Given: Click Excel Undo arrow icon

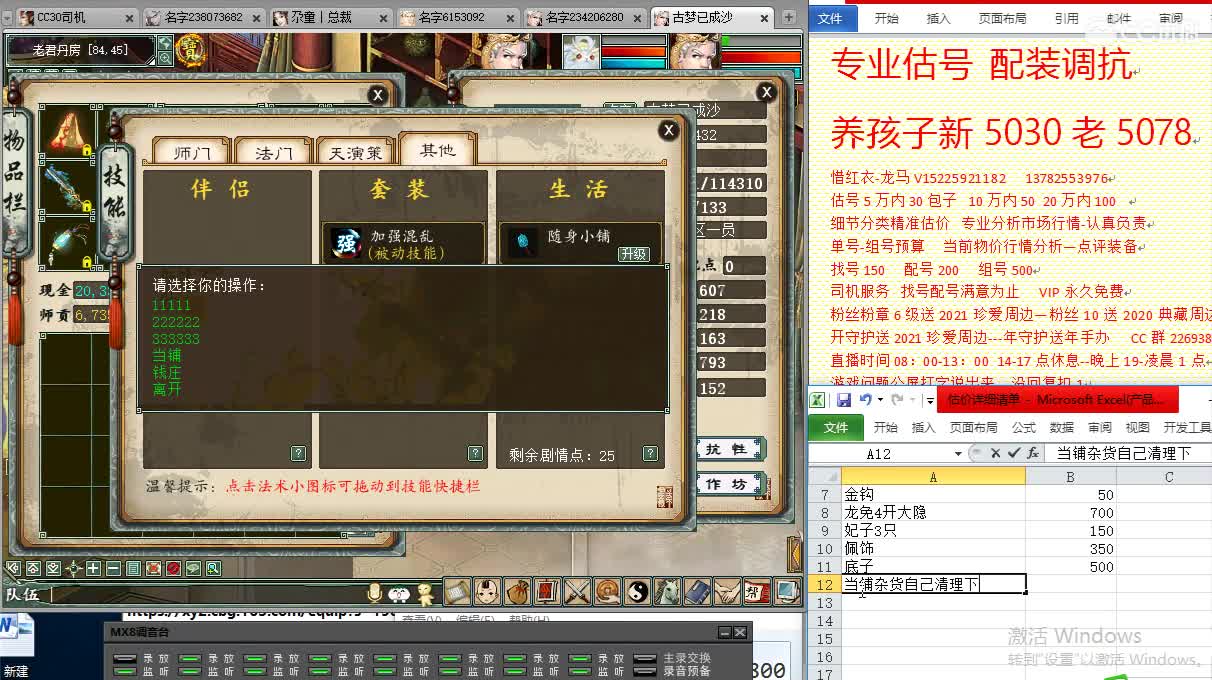Looking at the screenshot, I should (866, 400).
